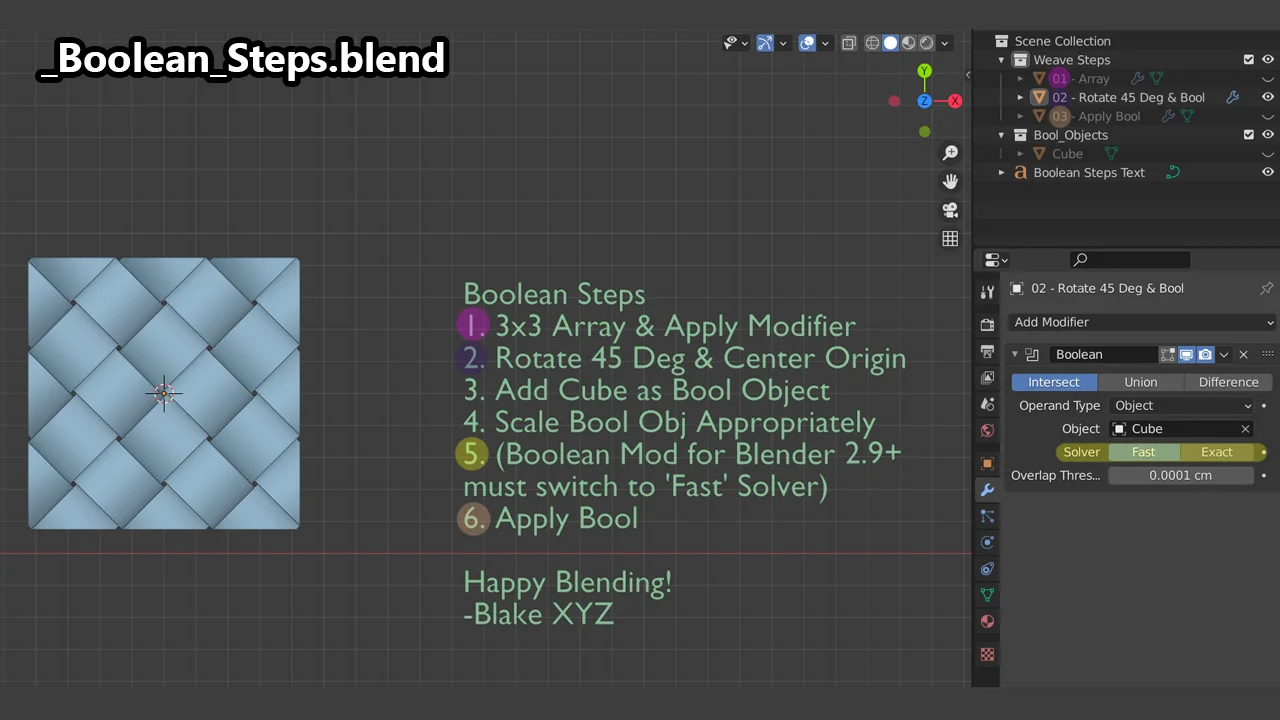Collapse the Bool_Objects collection

tap(1001, 134)
